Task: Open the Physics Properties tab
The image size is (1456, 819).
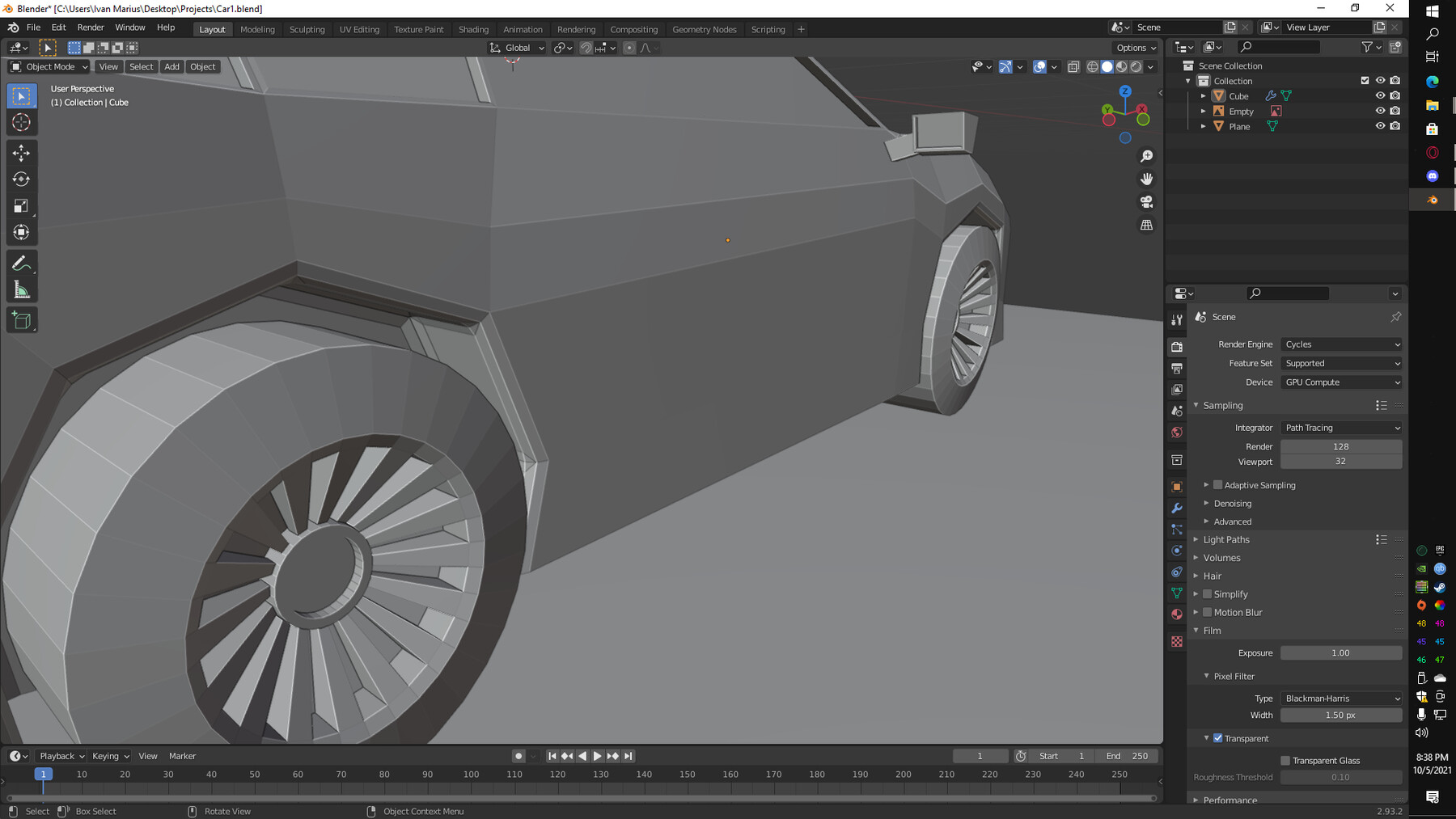Action: [1177, 551]
